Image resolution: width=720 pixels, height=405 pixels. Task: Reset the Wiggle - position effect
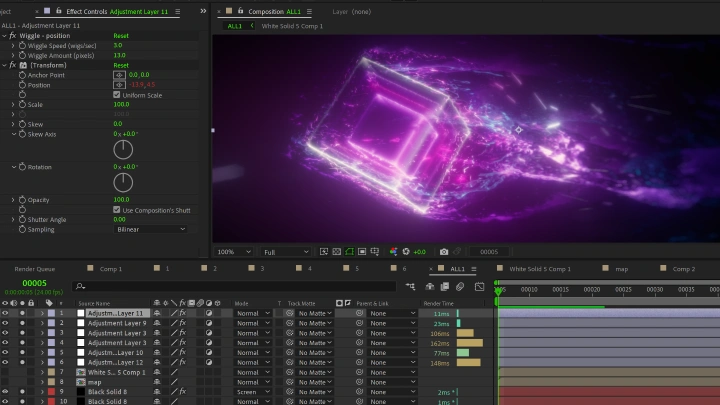click(x=121, y=35)
